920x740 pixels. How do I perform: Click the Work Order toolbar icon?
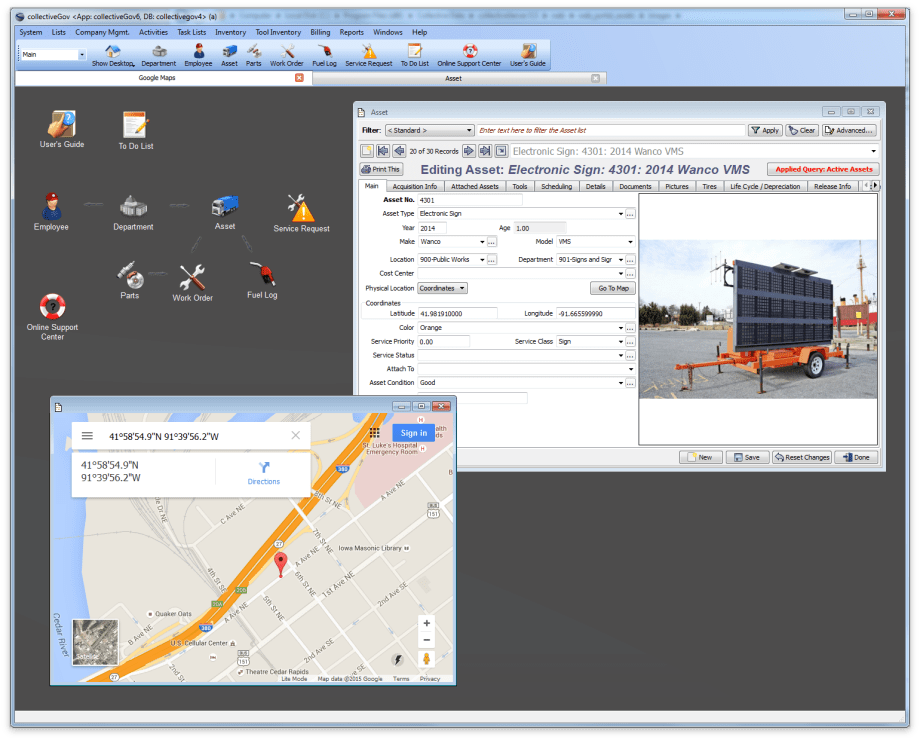286,54
